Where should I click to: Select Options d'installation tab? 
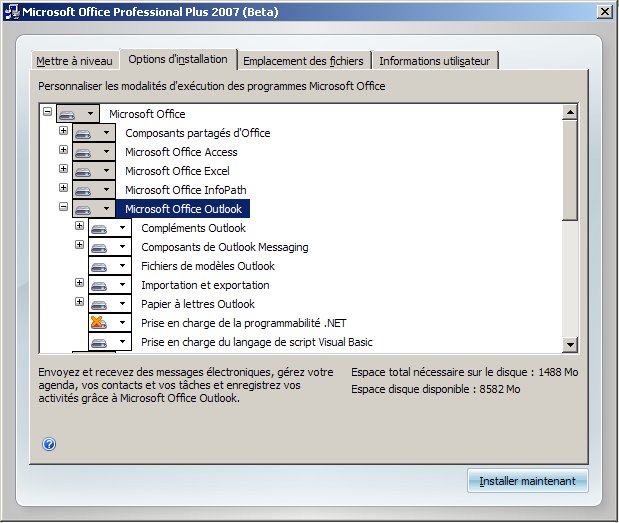tap(178, 59)
